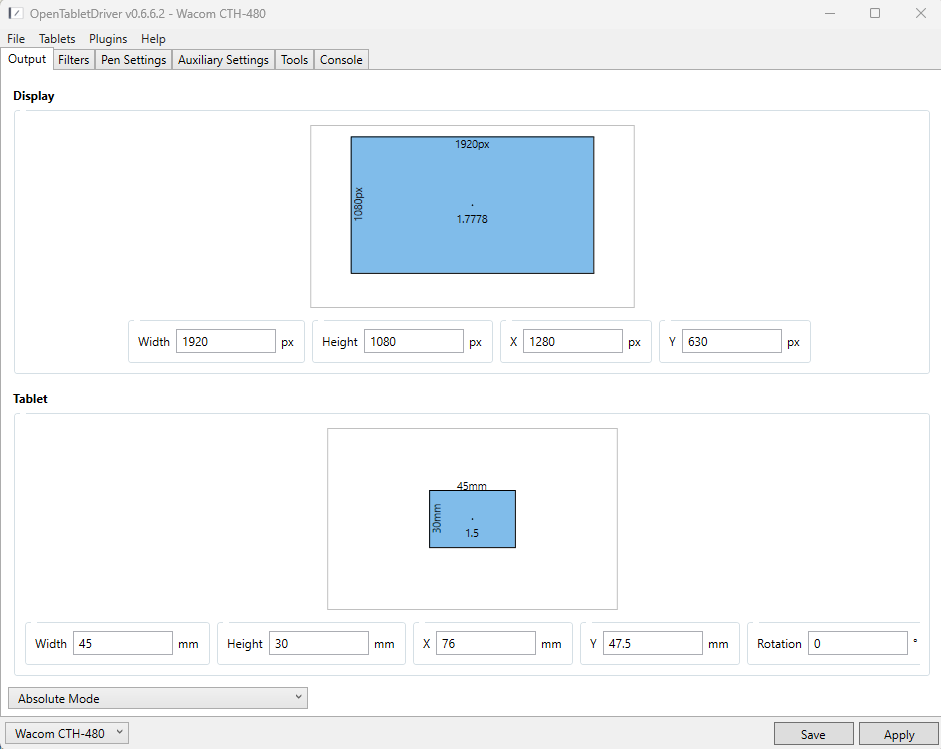Show the Console tab
Image resolution: width=941 pixels, height=749 pixels.
341,60
